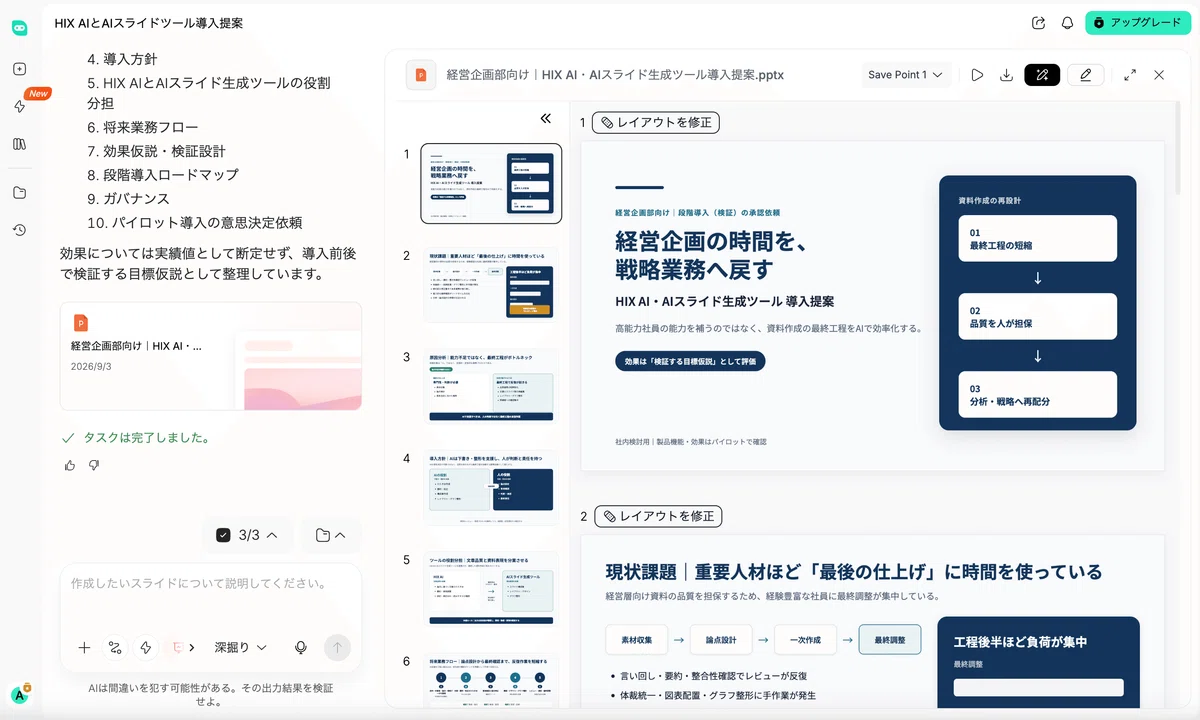Download the pptx presentation
The image size is (1200, 720).
[x=1006, y=75]
